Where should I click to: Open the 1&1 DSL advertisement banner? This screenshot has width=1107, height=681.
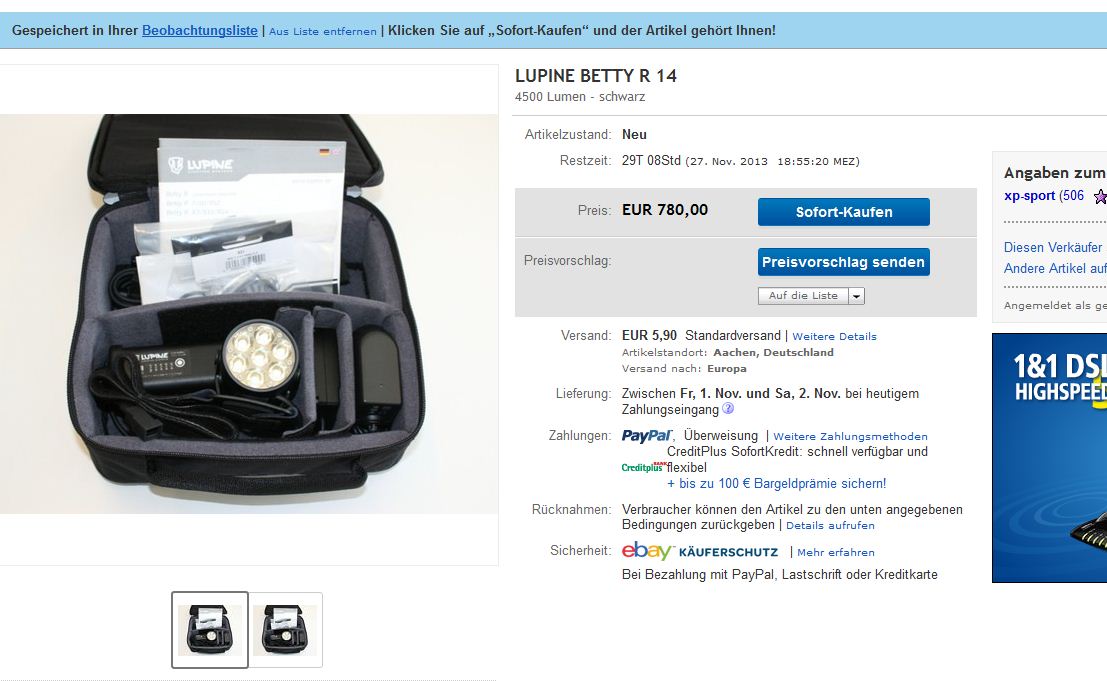click(1049, 458)
